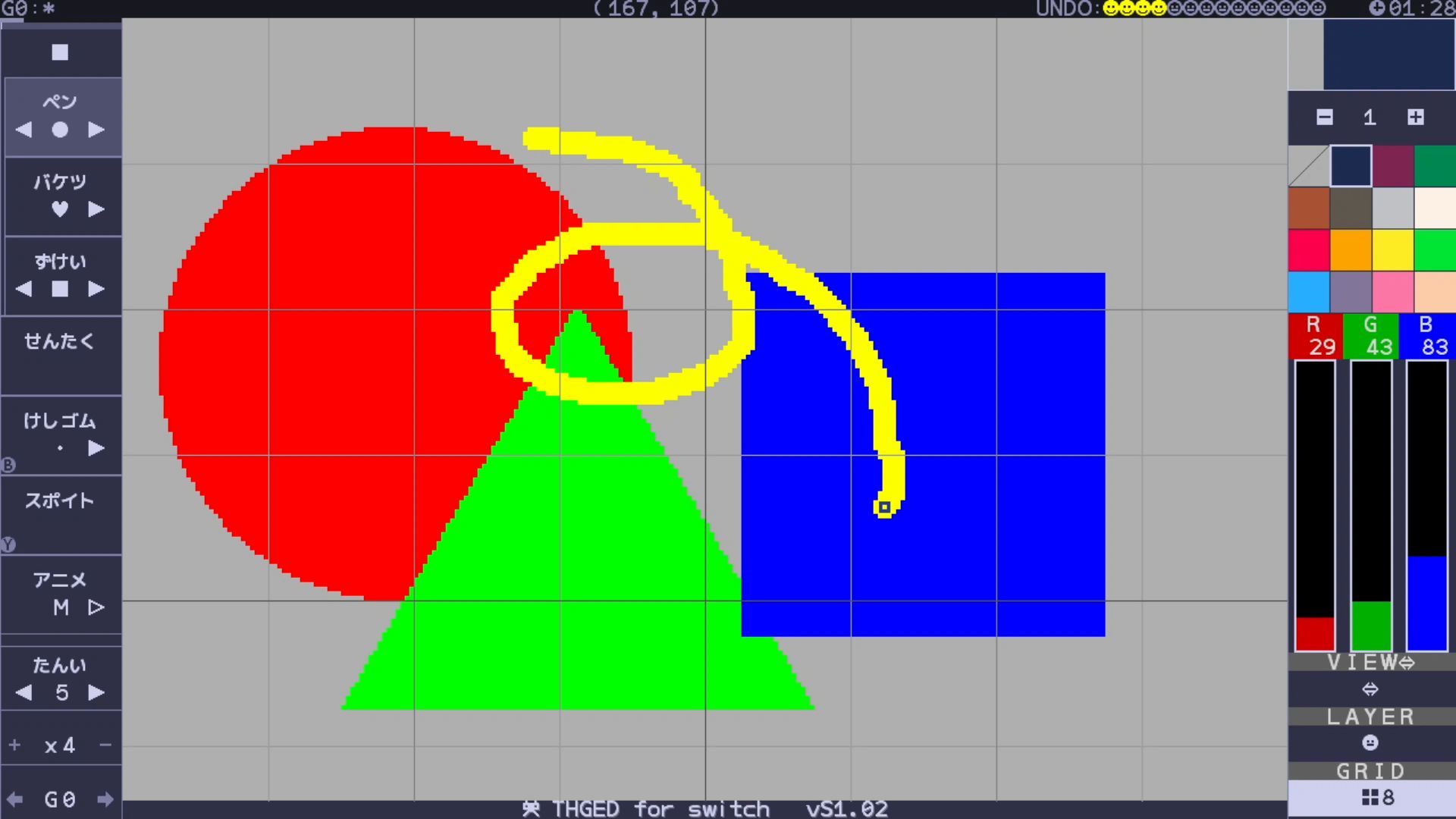
Task: Click the G value 43 label
Action: [x=1371, y=336]
